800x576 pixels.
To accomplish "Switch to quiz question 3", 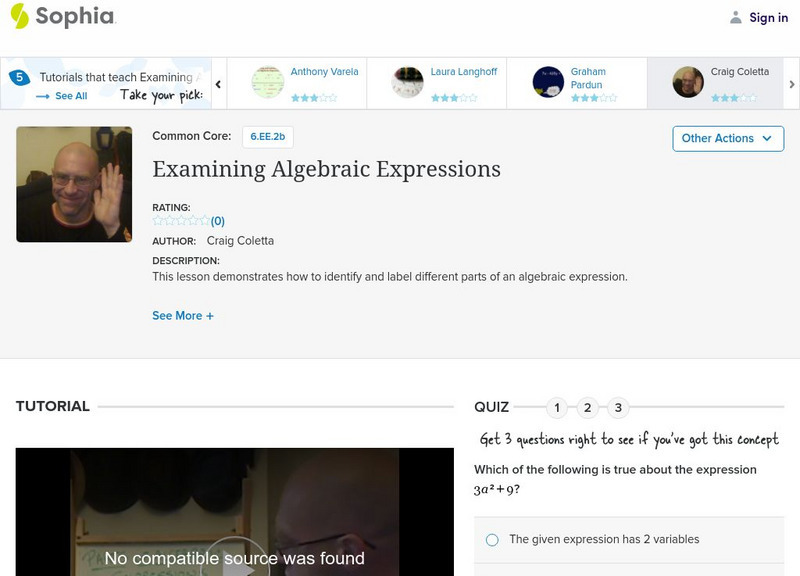I will 617,408.
